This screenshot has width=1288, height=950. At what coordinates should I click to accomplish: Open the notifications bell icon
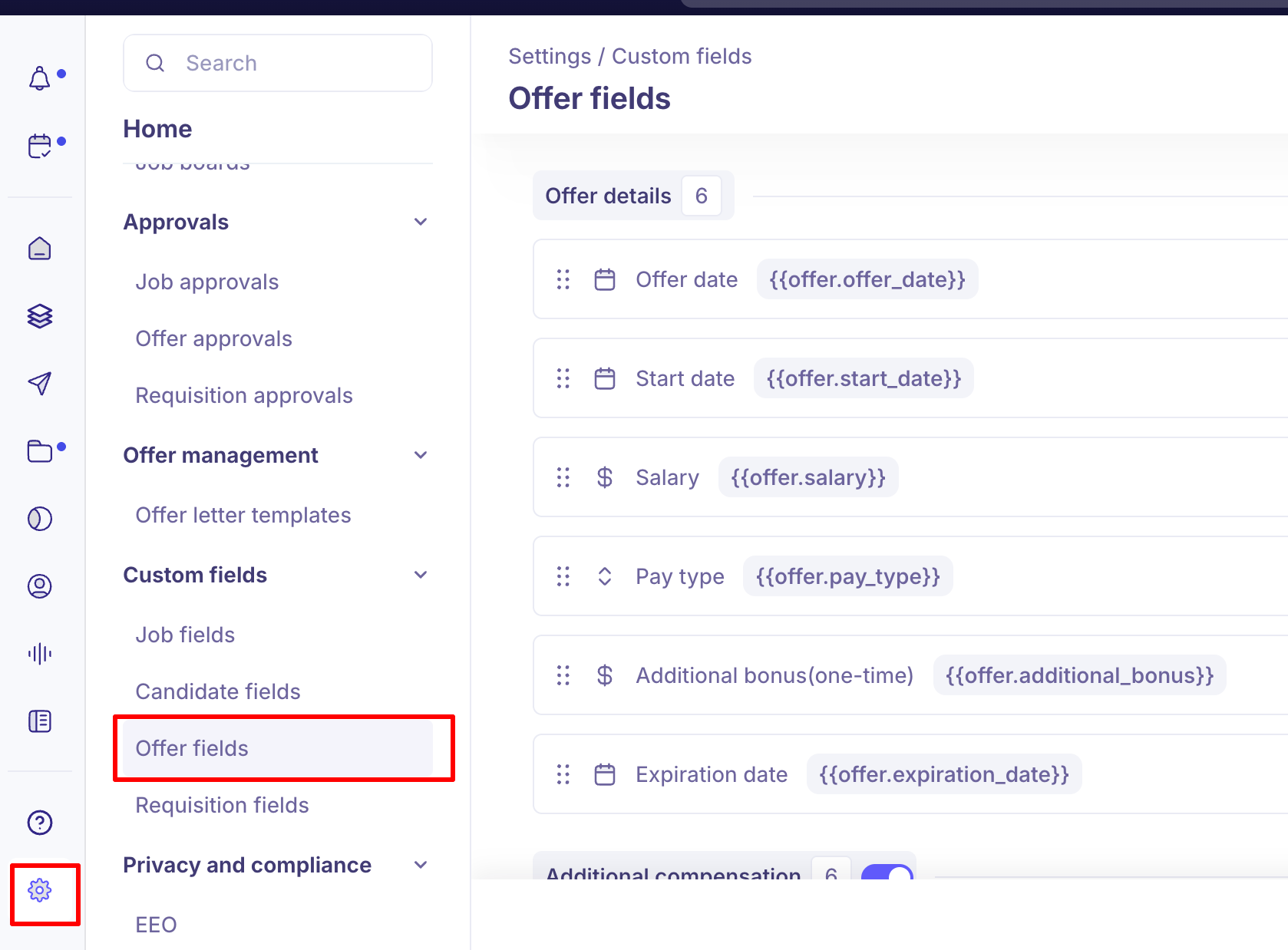(x=40, y=78)
